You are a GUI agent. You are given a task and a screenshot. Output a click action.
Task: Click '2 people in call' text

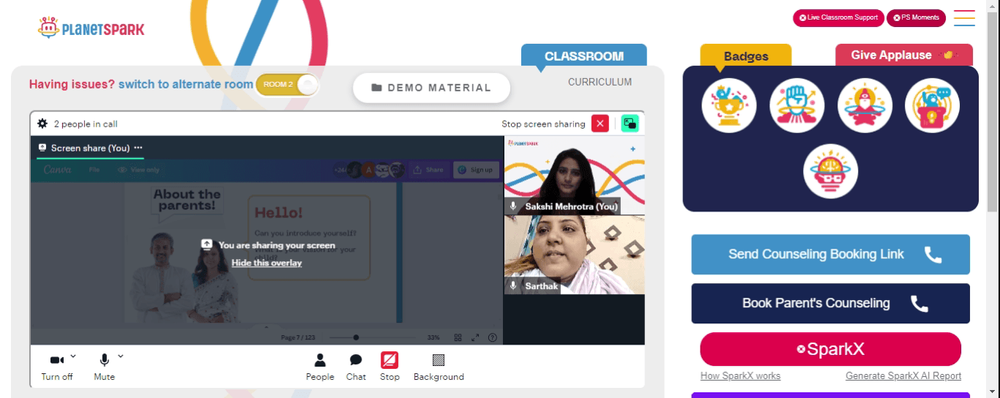pyautogui.click(x=85, y=124)
